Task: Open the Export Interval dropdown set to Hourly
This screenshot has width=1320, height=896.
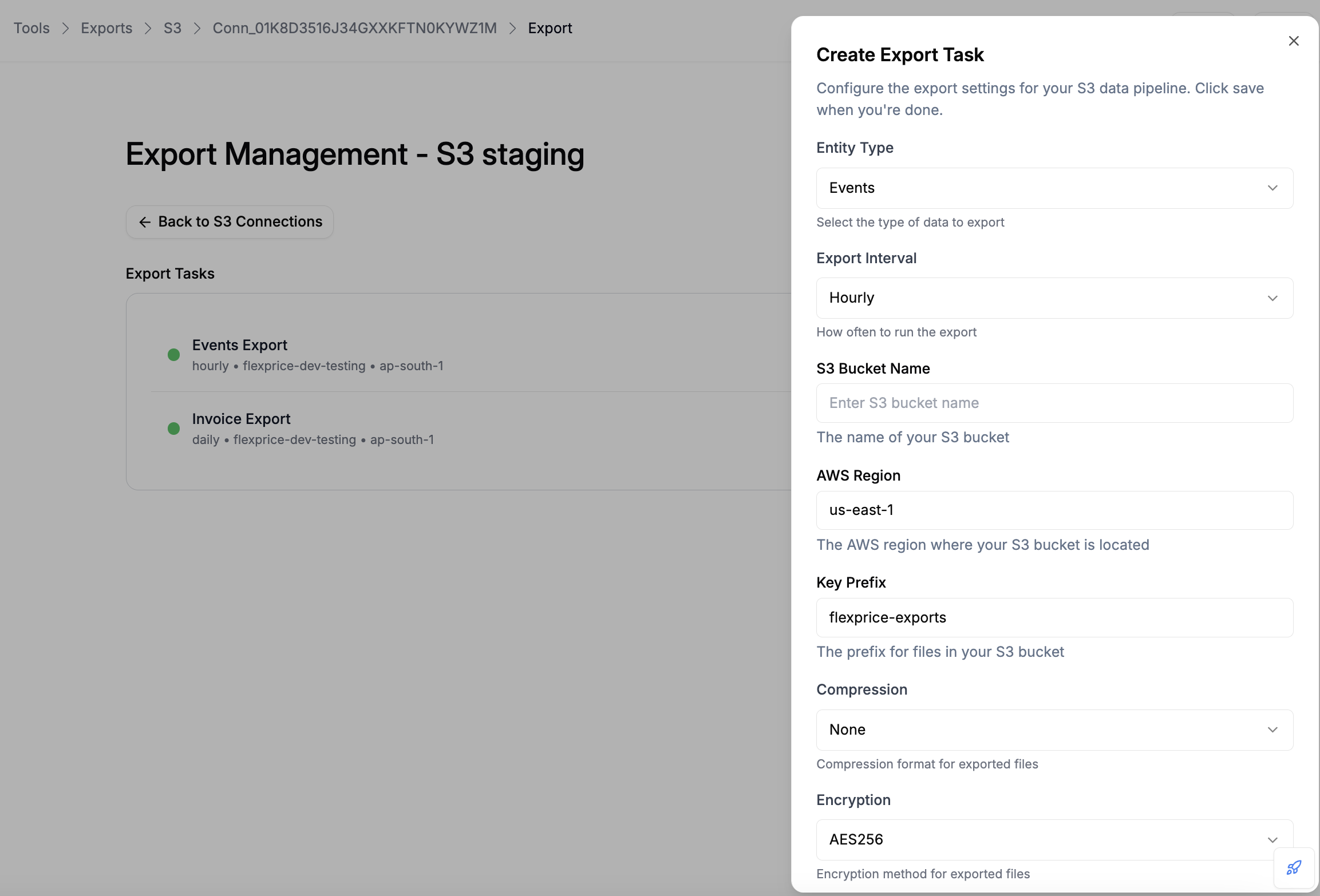Action: [x=1054, y=298]
